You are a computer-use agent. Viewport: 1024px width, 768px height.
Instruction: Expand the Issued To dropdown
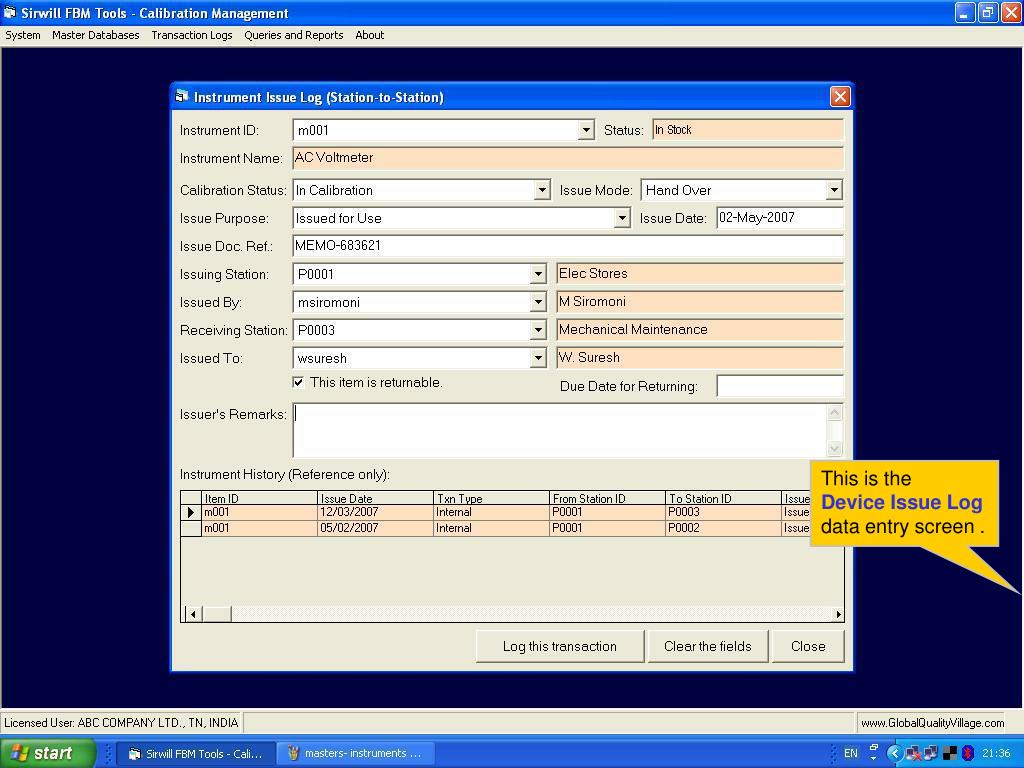[x=537, y=359]
